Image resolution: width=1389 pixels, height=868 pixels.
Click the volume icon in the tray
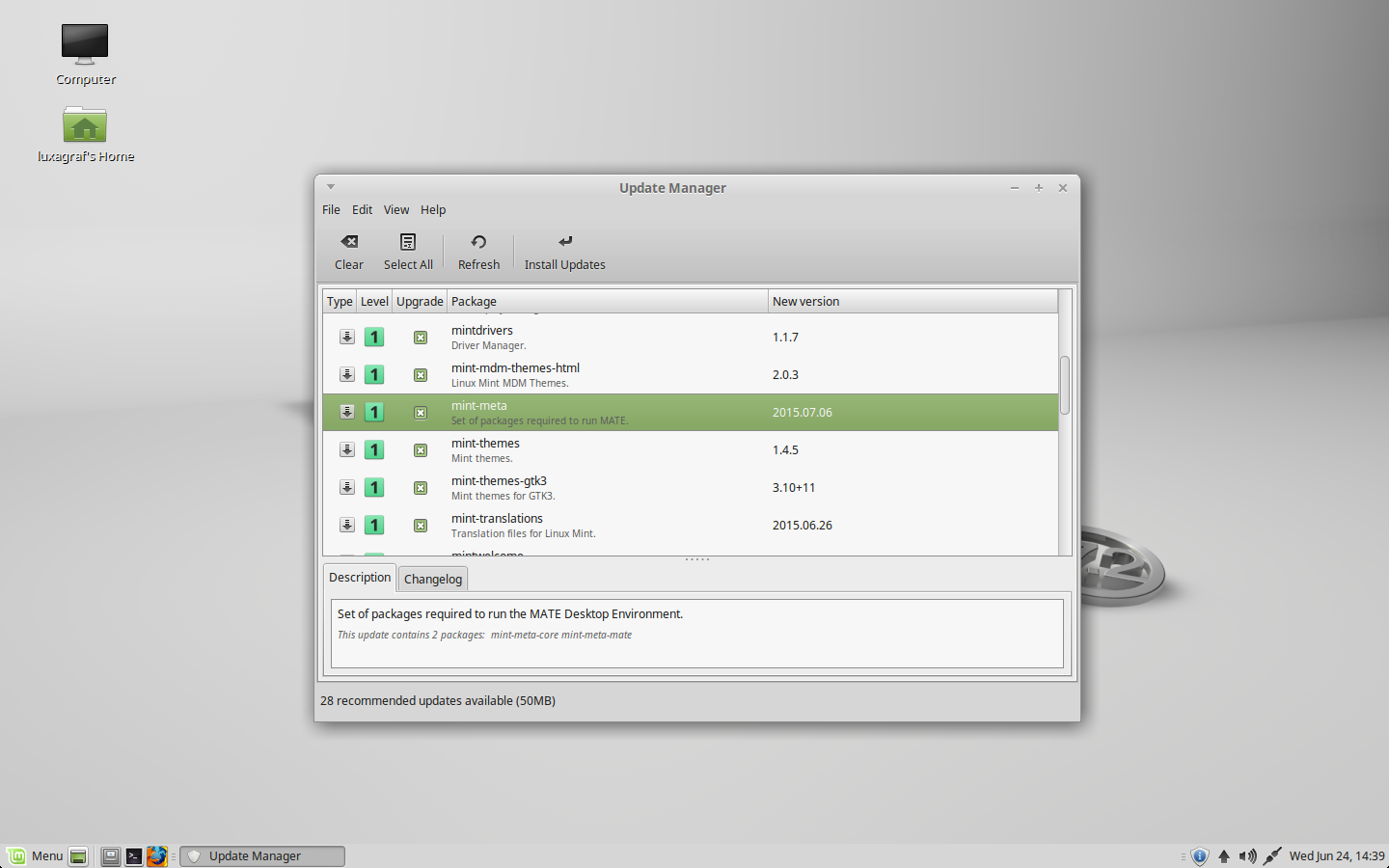(x=1248, y=855)
